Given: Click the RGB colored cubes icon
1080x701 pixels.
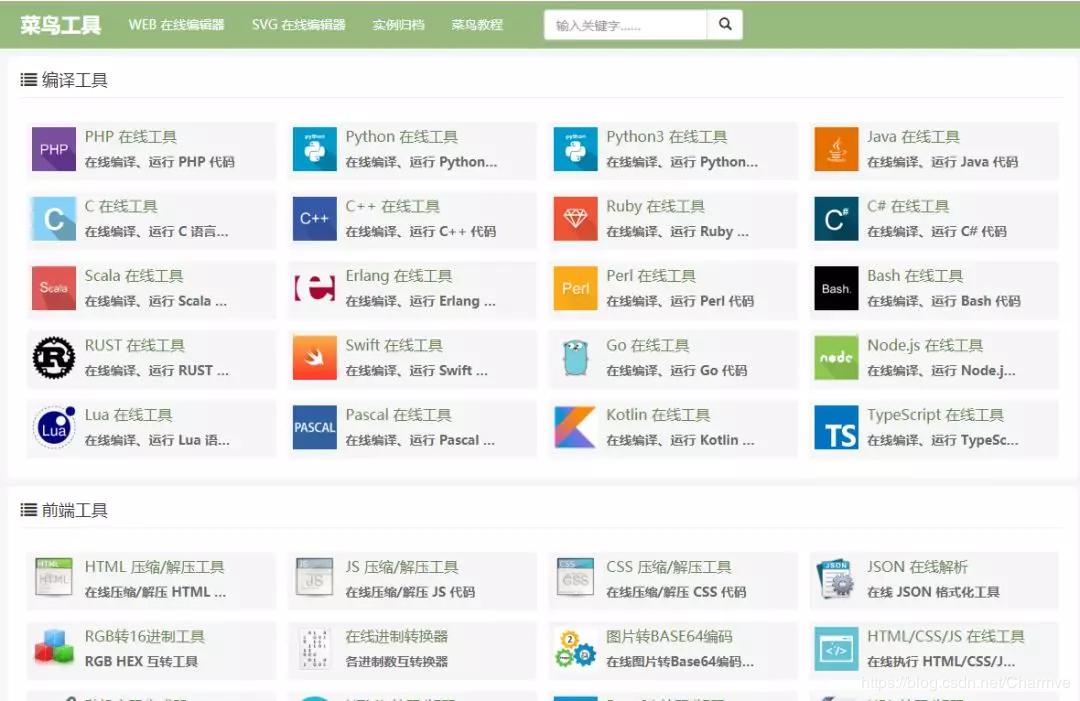Looking at the screenshot, I should (54, 647).
